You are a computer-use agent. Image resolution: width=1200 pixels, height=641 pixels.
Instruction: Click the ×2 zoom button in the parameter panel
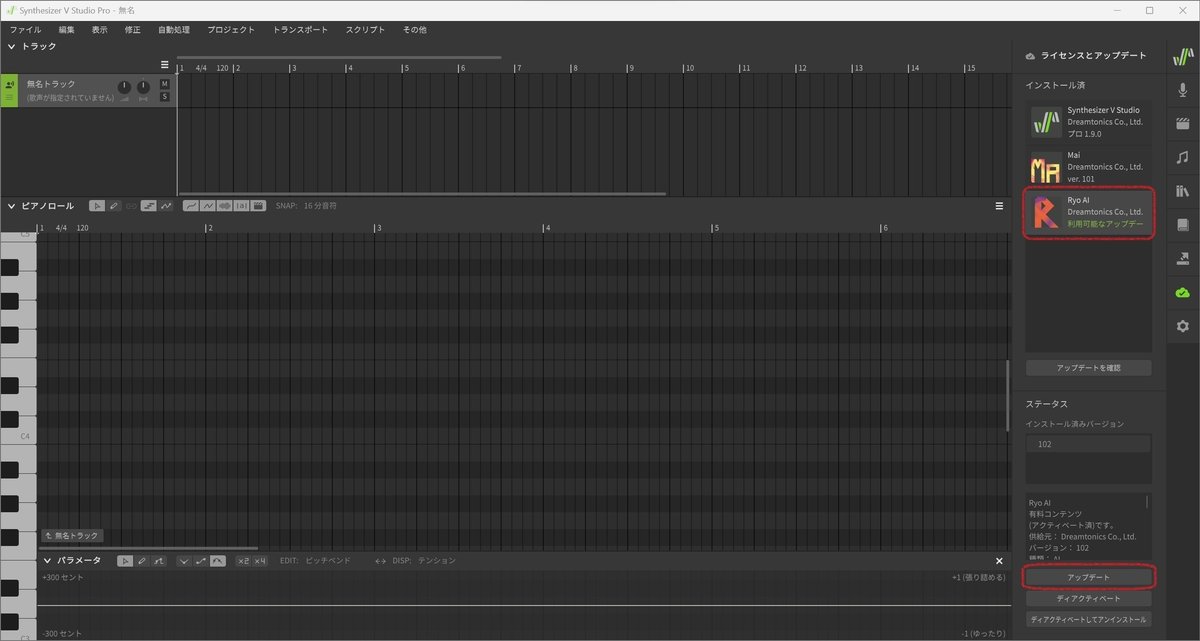click(x=243, y=561)
